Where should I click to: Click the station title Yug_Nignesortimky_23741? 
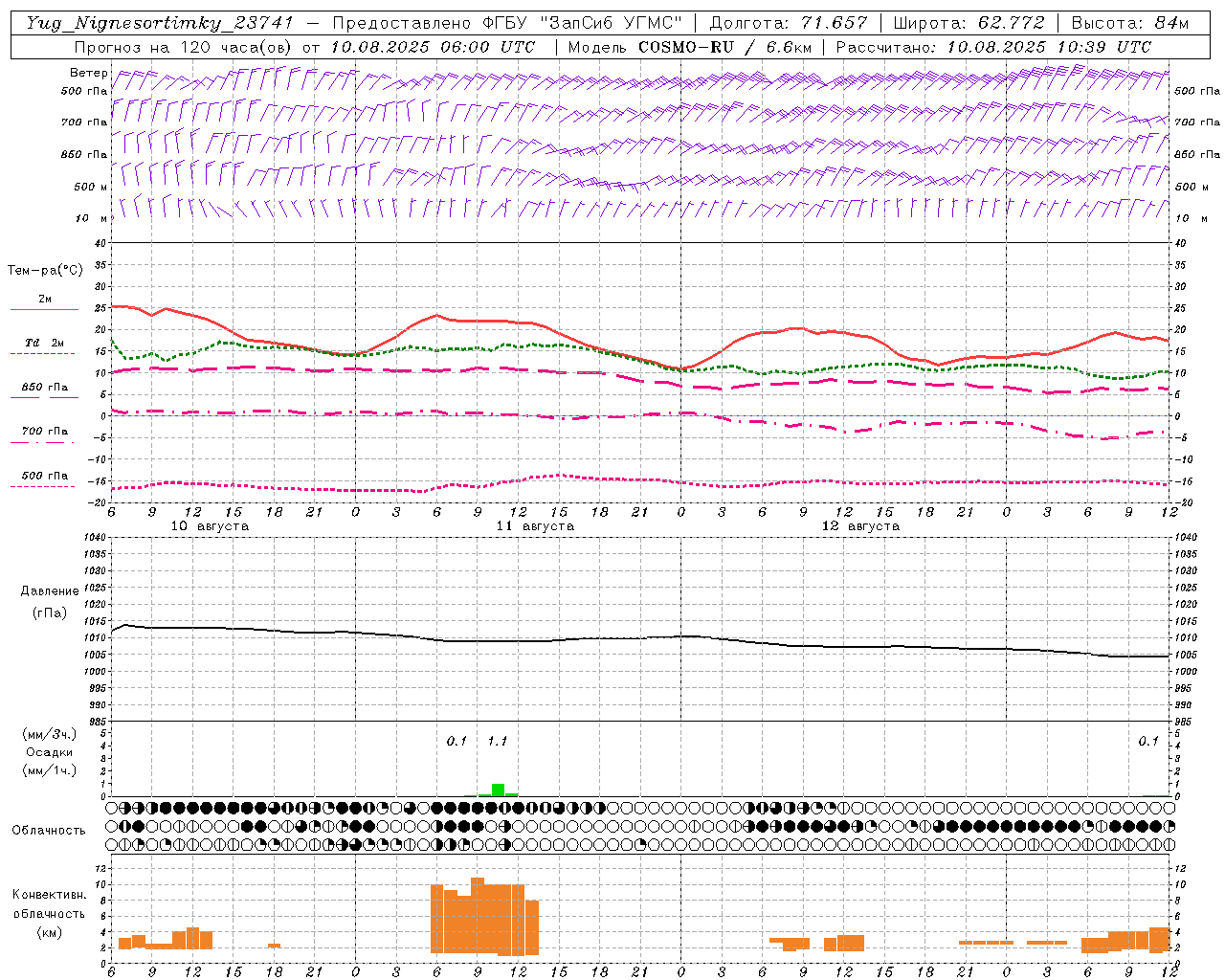coord(160,23)
